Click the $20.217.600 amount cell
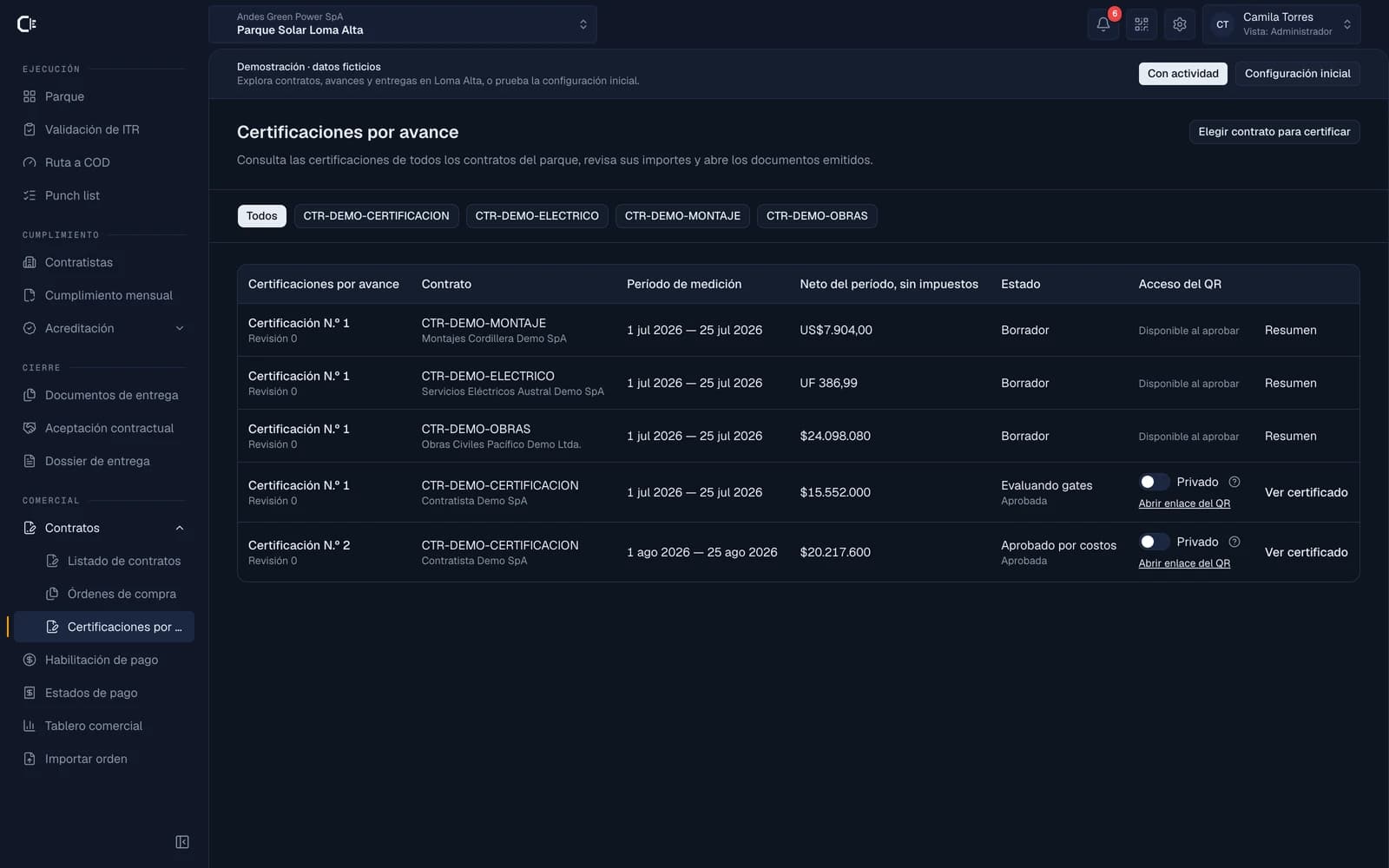This screenshot has height=868, width=1389. [x=835, y=552]
